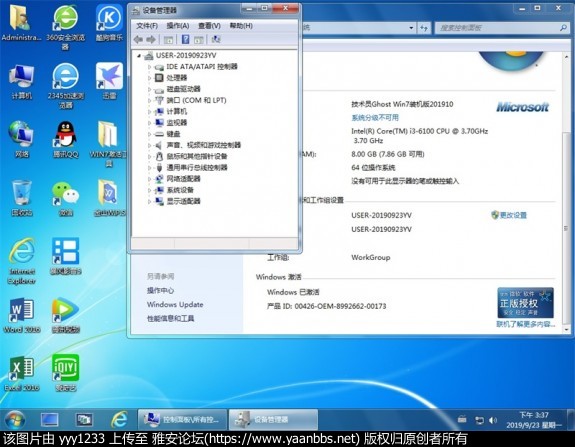Open the Administrator folder on desktop
Image resolution: width=575 pixels, height=447 pixels.
(x=21, y=22)
